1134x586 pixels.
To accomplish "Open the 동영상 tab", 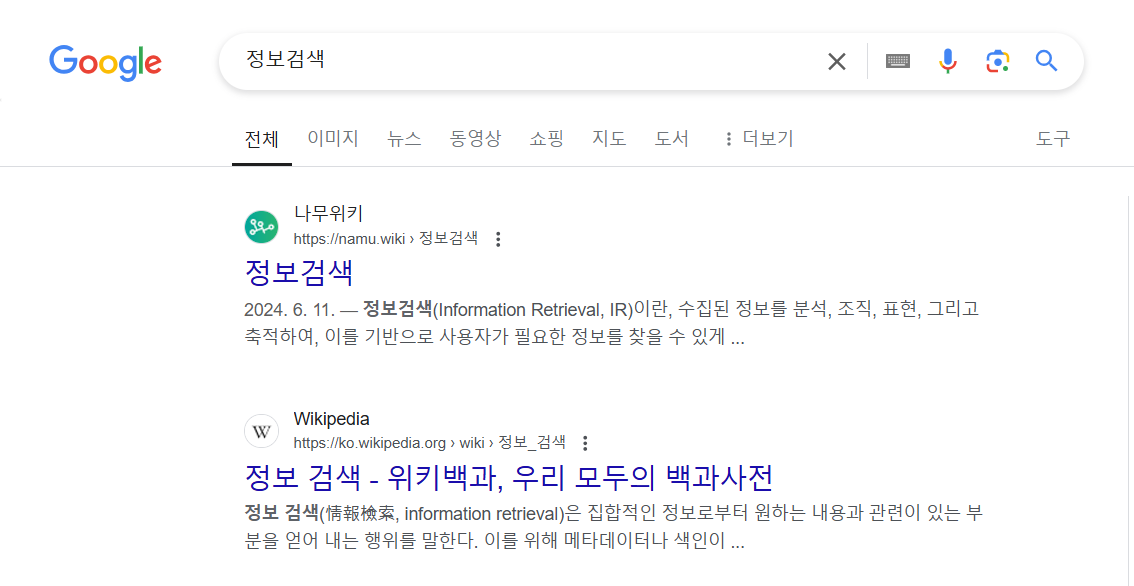I will 475,139.
